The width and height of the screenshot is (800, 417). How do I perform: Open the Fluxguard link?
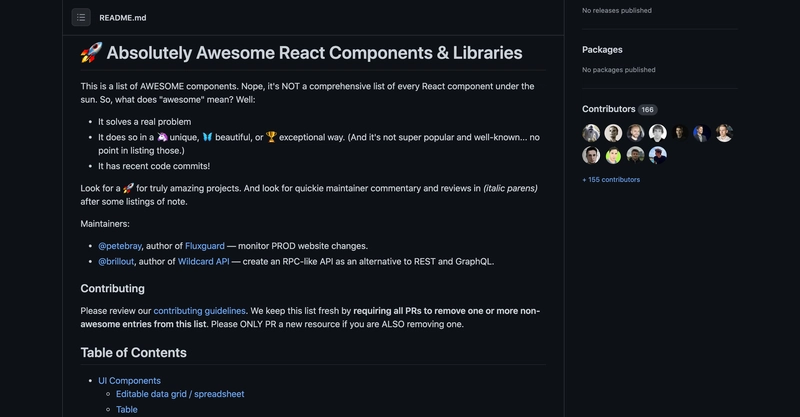click(x=205, y=246)
